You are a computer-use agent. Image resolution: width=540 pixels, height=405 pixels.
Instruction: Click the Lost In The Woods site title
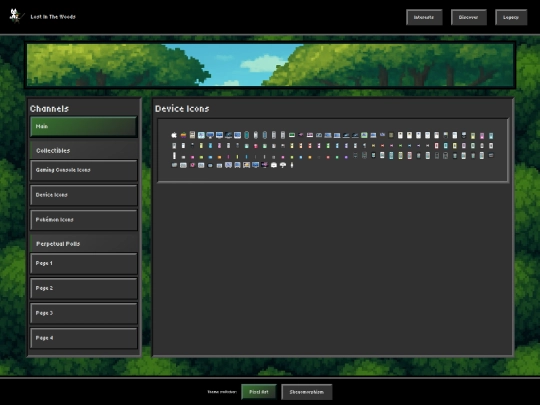point(53,17)
